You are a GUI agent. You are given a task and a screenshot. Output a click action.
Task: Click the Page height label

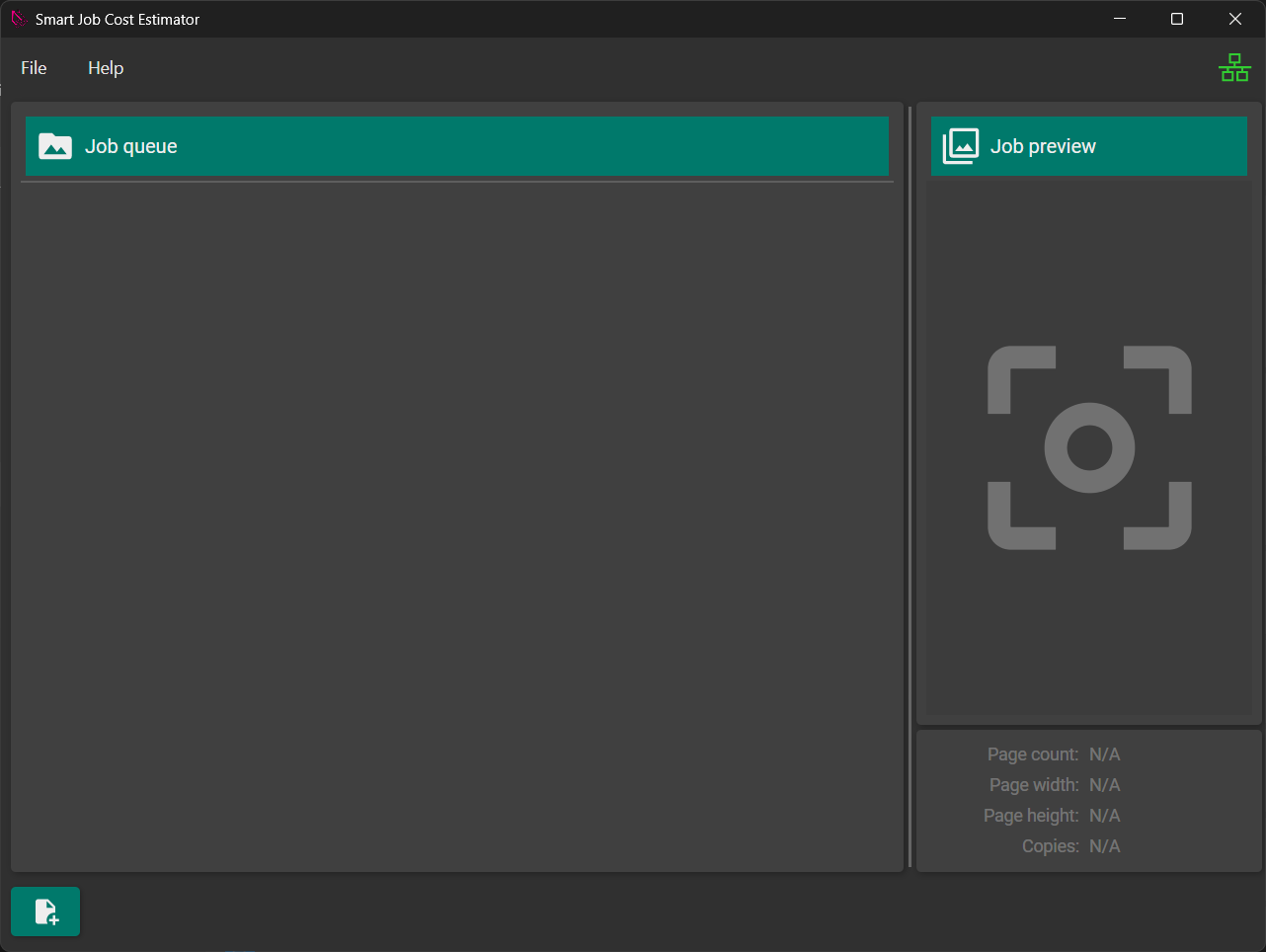(1030, 816)
